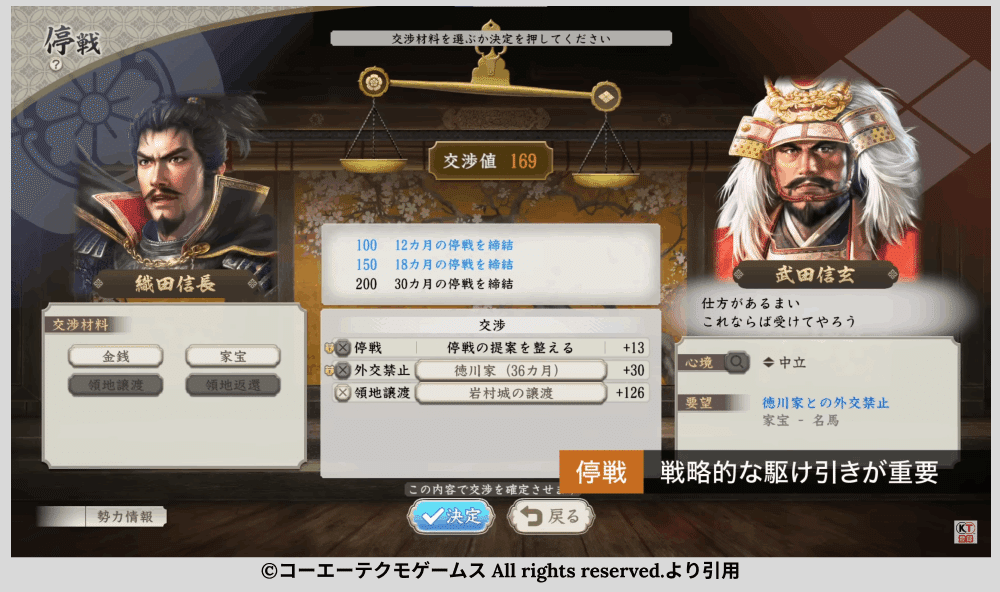
Task: Remove the 外交禁止 row with X icon
Action: 343,370
